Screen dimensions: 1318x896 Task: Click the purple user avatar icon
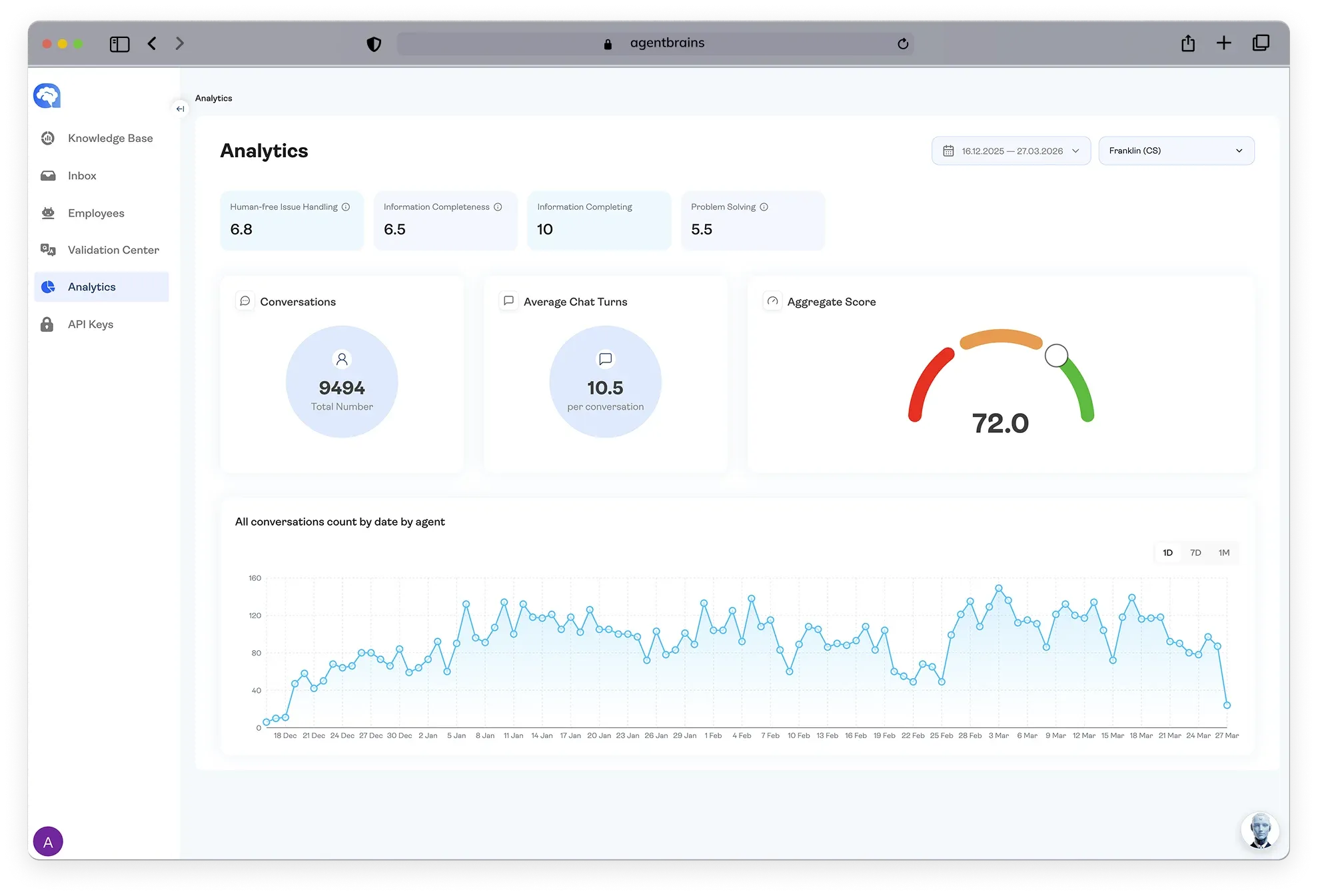coord(48,841)
